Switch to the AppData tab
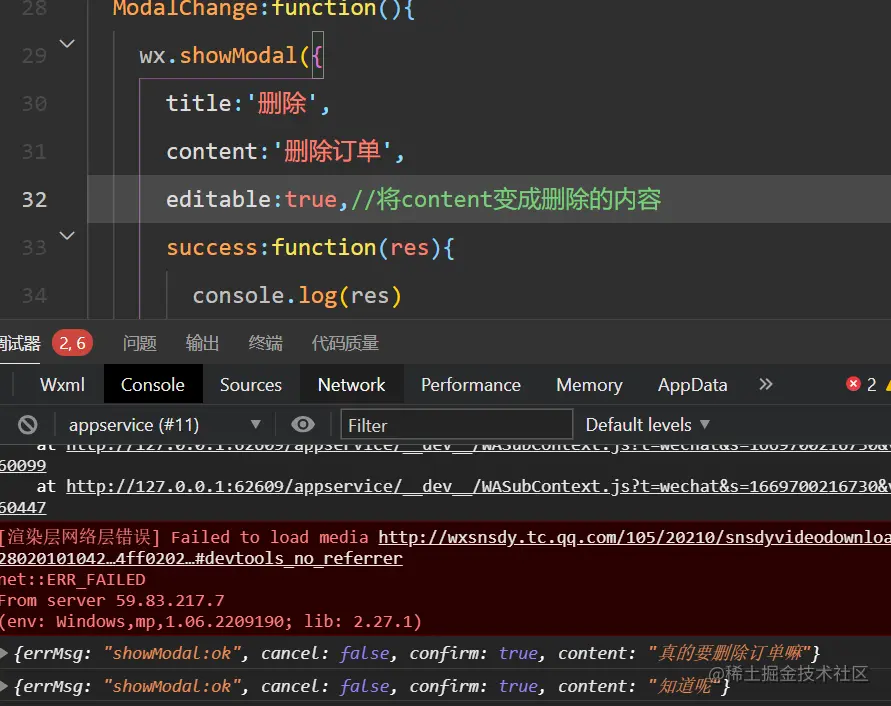Image resolution: width=891 pixels, height=706 pixels. tap(692, 385)
